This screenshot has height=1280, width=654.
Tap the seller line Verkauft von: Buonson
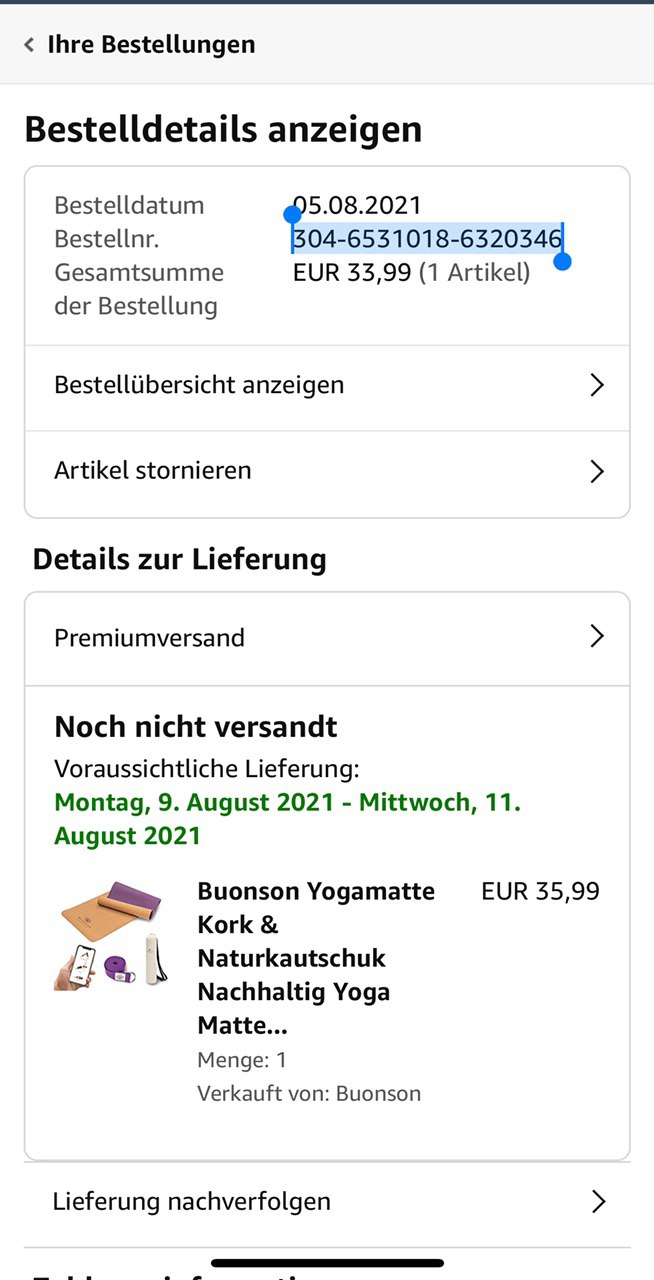click(309, 1093)
